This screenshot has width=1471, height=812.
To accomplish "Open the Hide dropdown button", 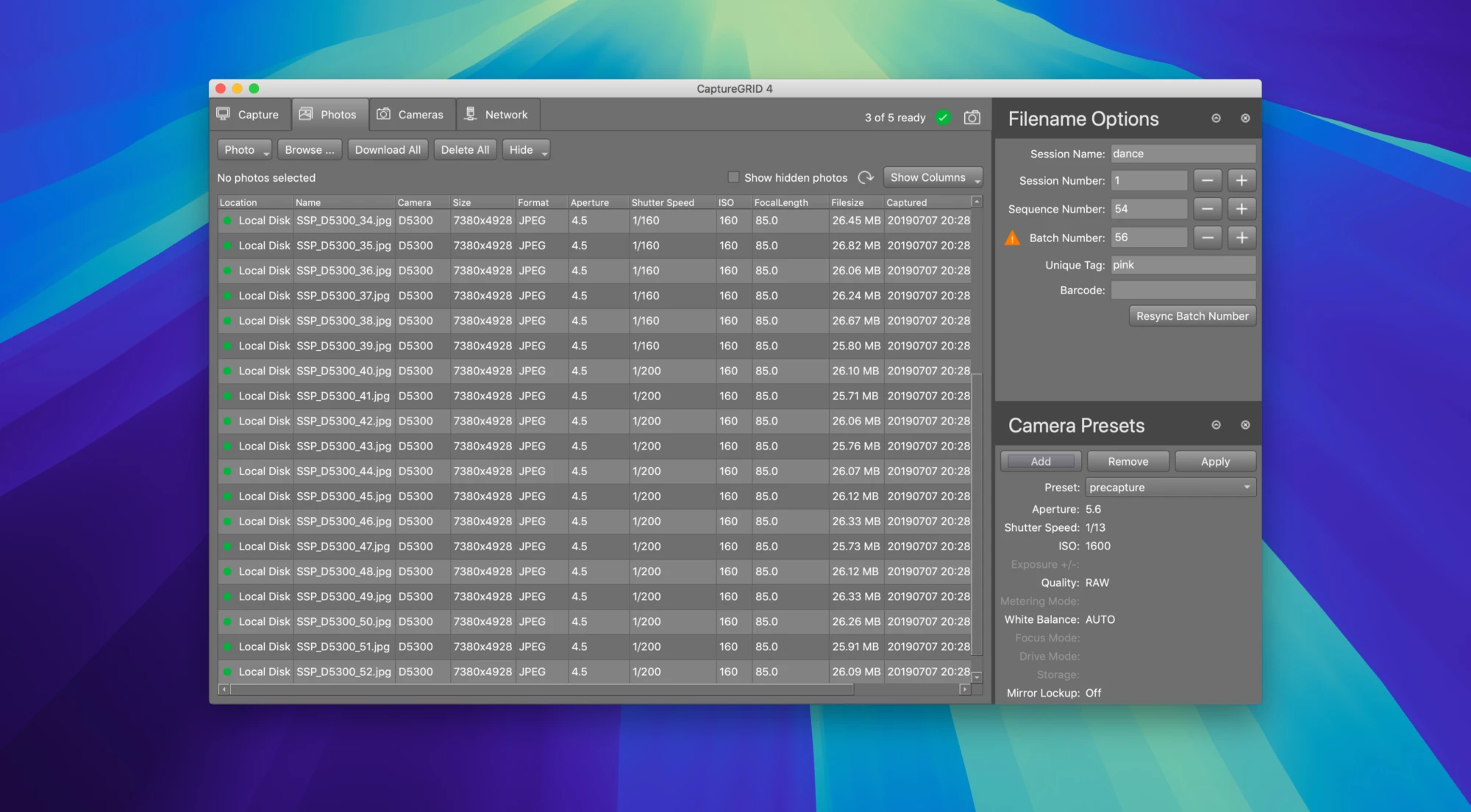I will [526, 150].
